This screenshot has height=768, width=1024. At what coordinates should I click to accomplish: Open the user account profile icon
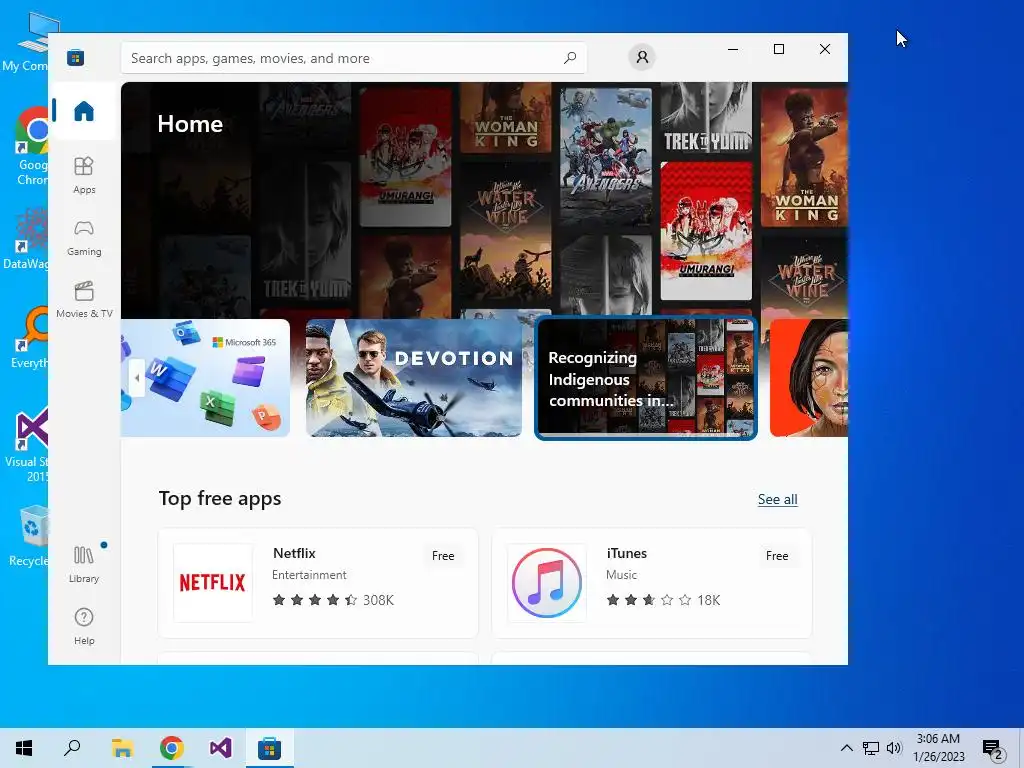click(642, 57)
